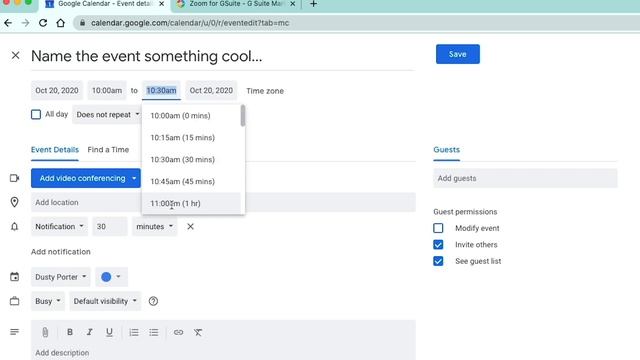Uncheck See guest list permission
Screen dimensions: 640x360
point(438,261)
